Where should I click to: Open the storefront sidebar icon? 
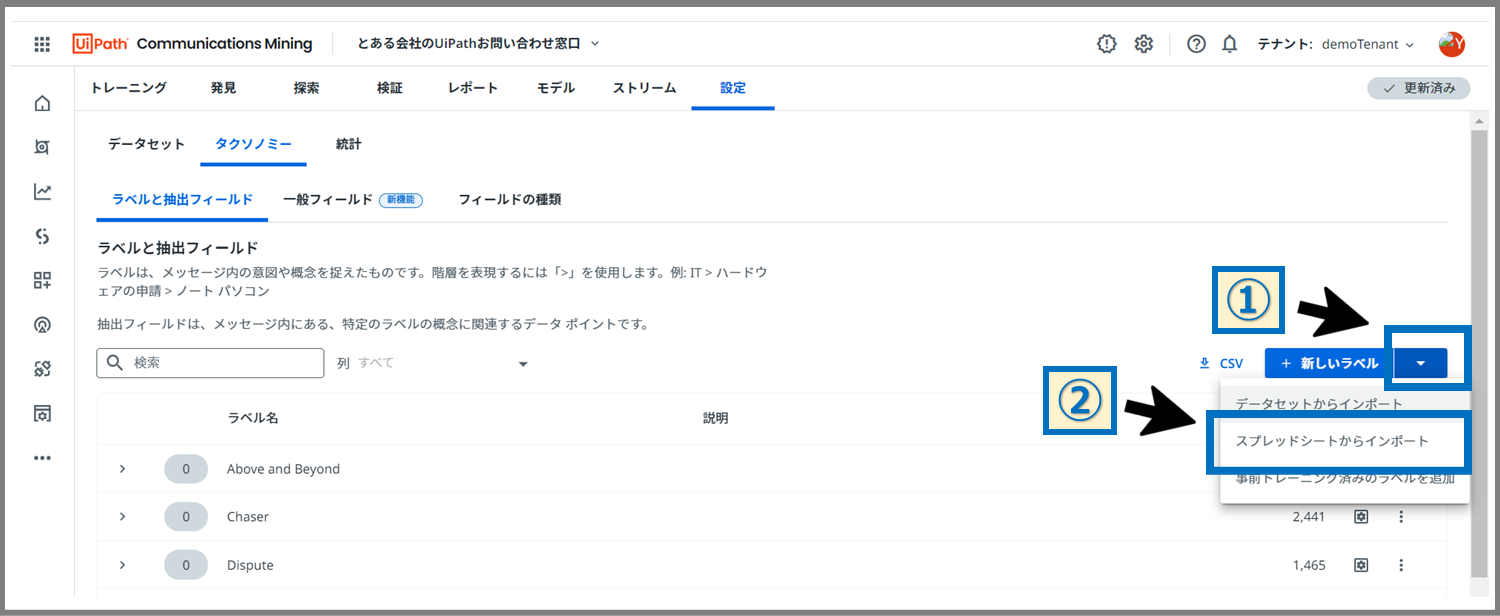pos(42,413)
